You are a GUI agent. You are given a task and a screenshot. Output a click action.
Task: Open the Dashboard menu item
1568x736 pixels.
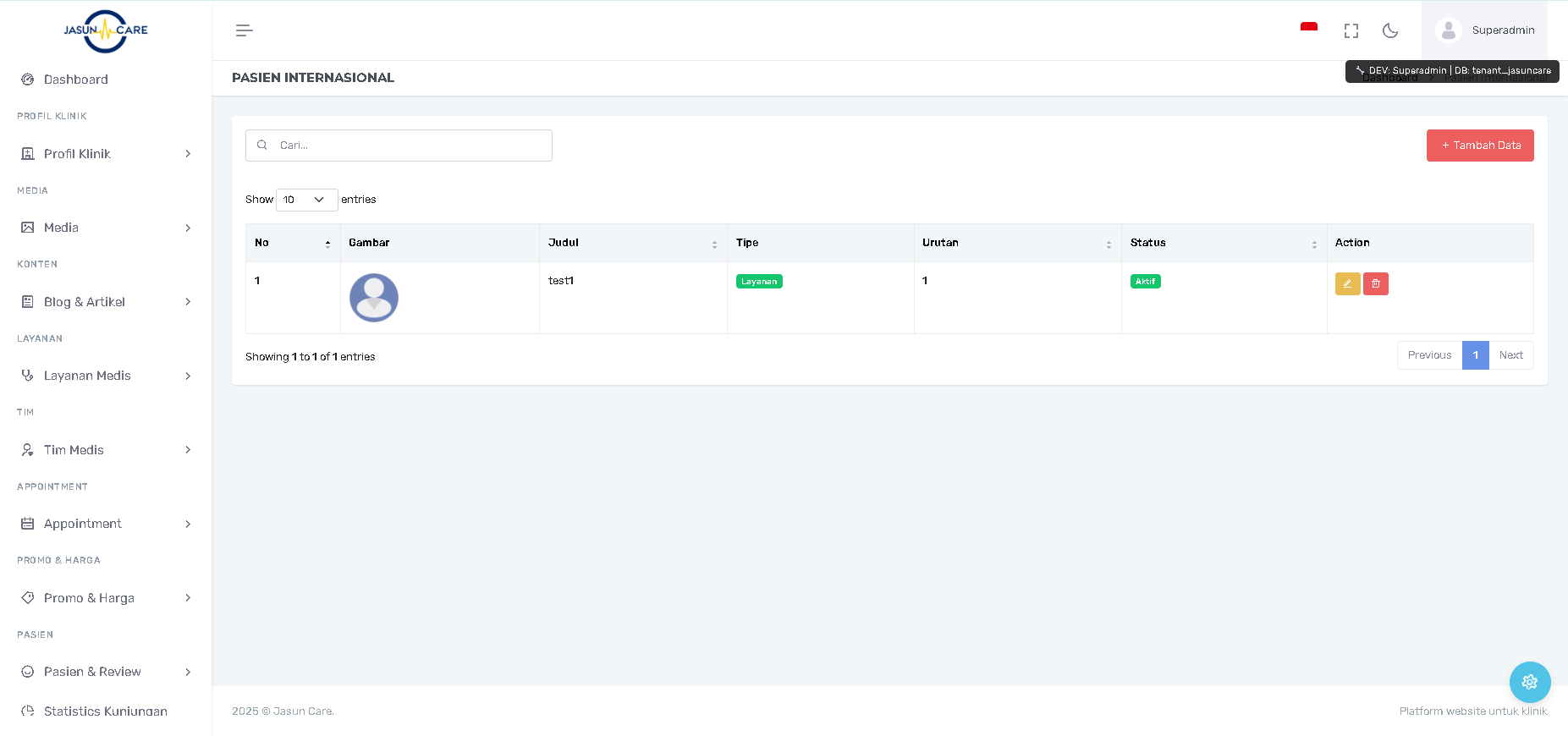[76, 80]
